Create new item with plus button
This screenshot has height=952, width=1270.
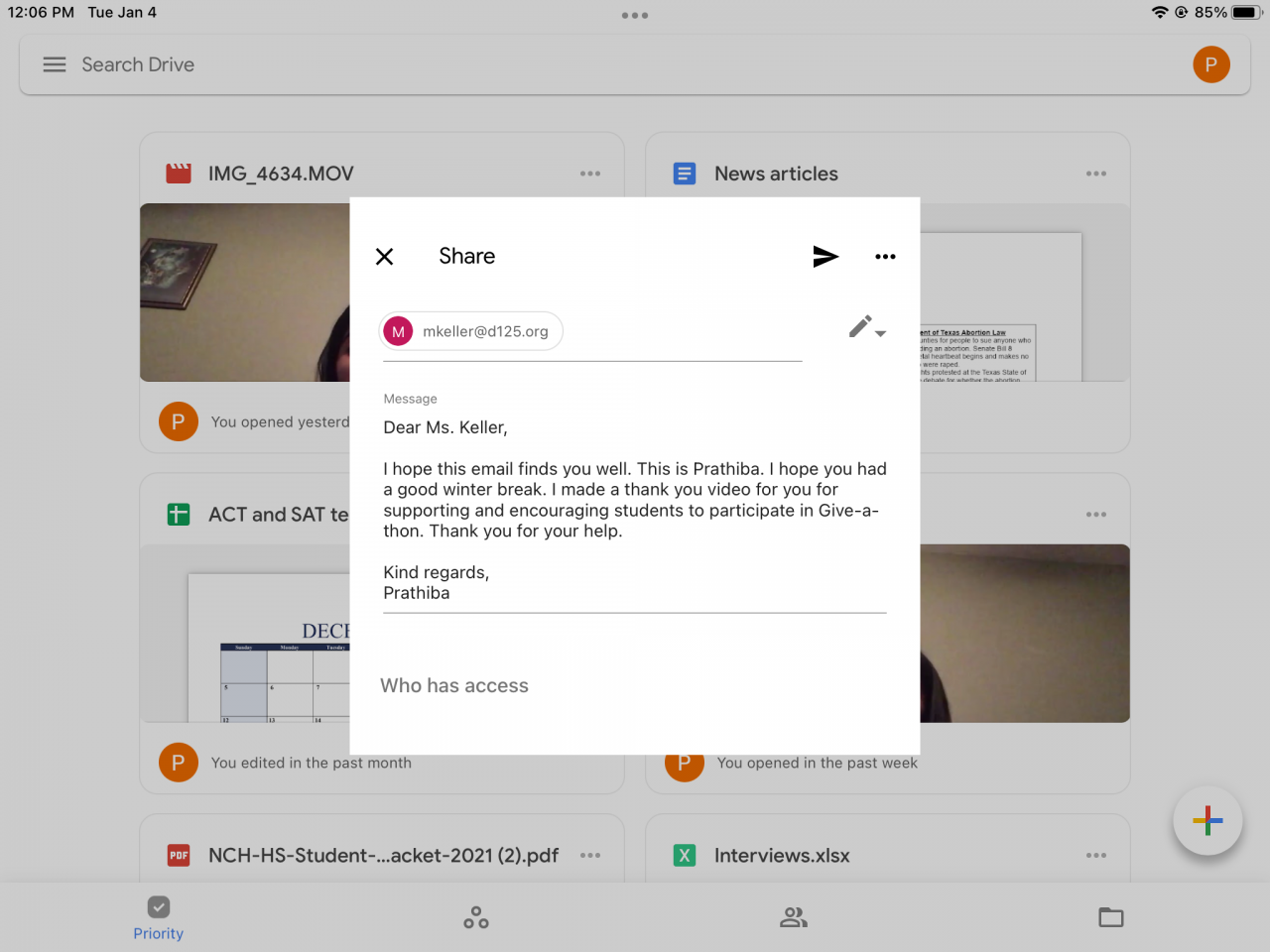click(1207, 821)
